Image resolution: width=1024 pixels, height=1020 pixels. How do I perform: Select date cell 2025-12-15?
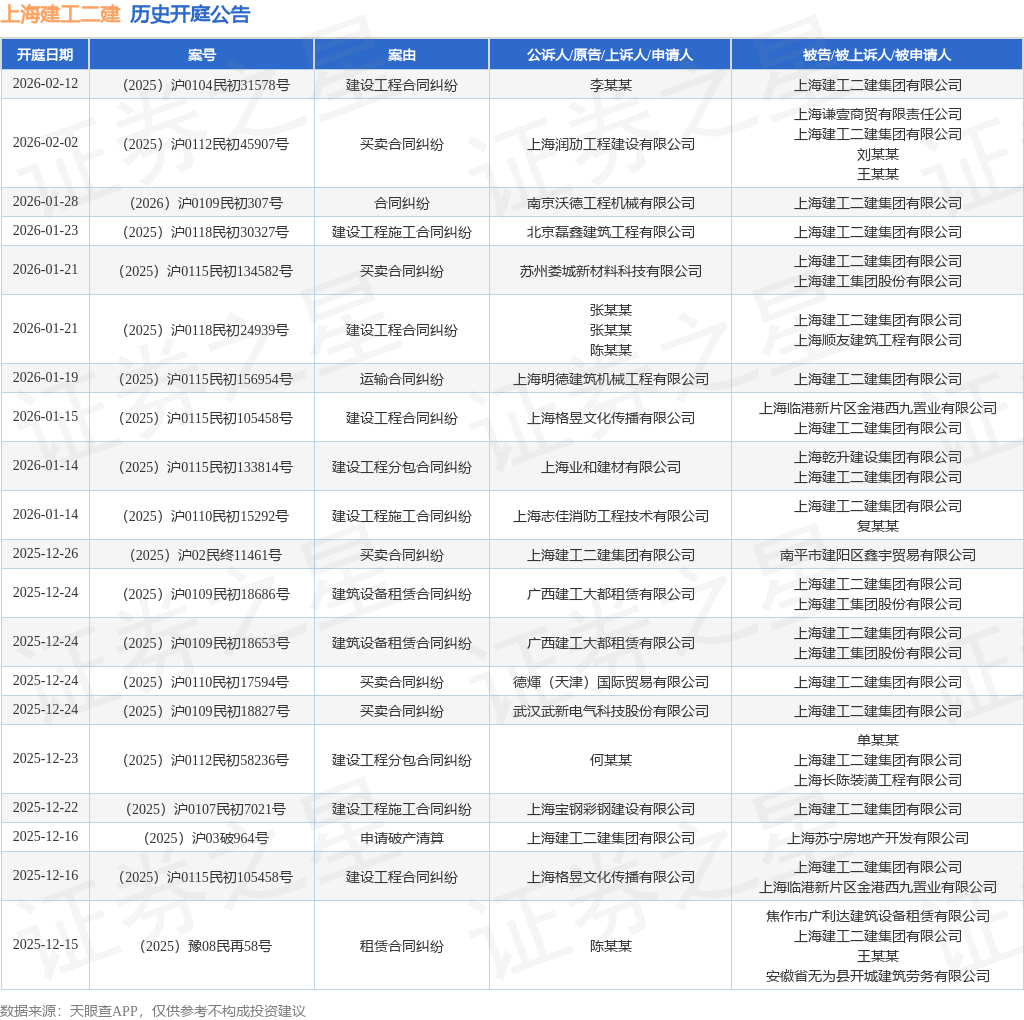pos(45,945)
